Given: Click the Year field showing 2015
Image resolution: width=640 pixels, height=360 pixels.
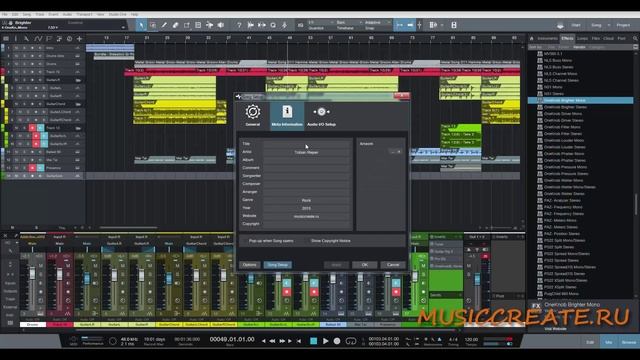Looking at the screenshot, I should [x=307, y=208].
